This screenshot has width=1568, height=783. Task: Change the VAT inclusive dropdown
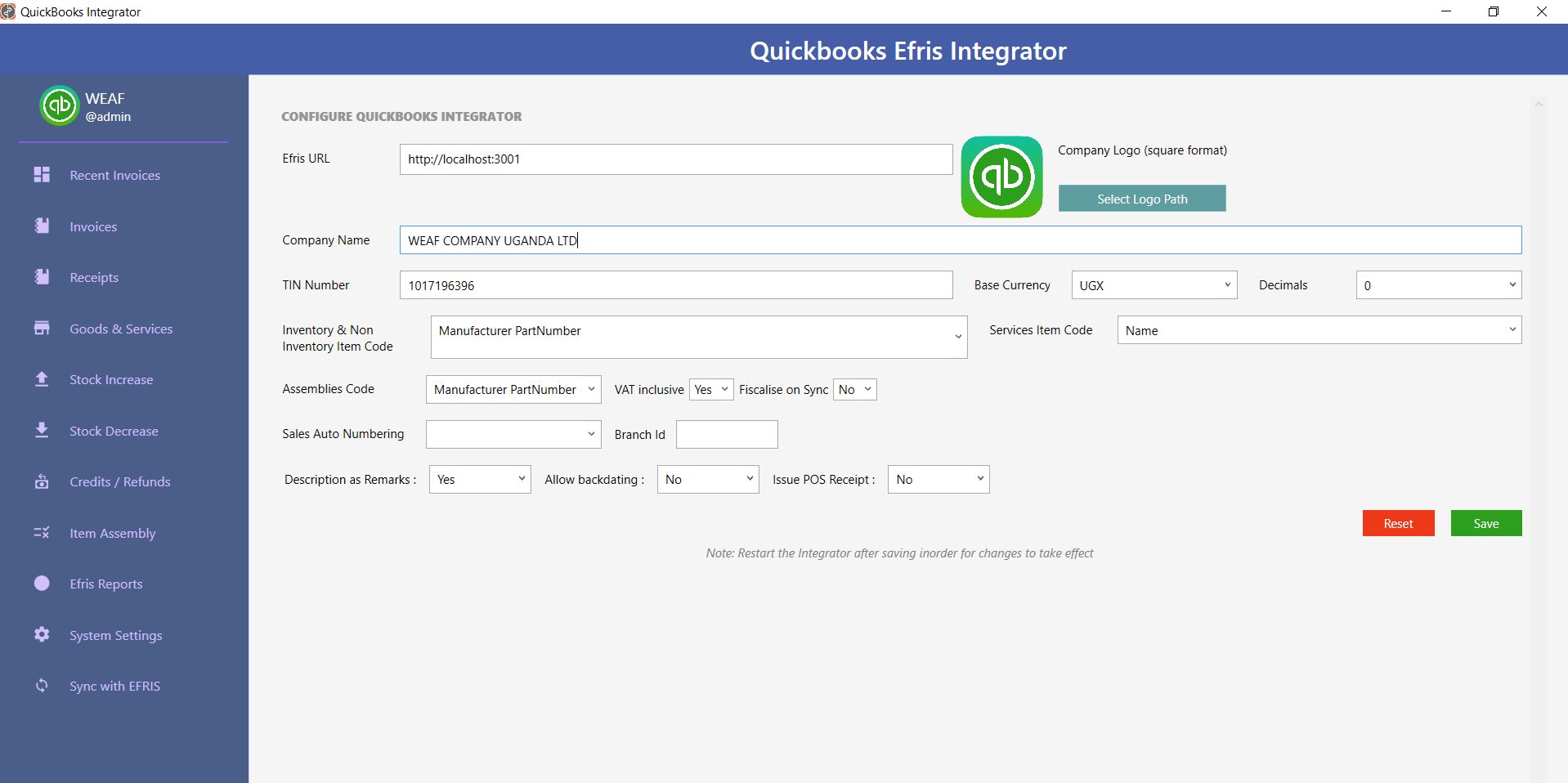pos(711,389)
